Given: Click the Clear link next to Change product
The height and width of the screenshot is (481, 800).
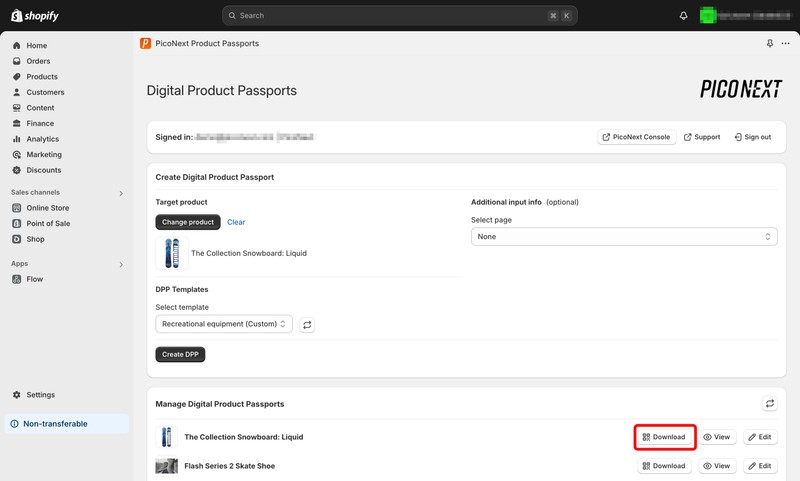Looking at the screenshot, I should point(236,222).
